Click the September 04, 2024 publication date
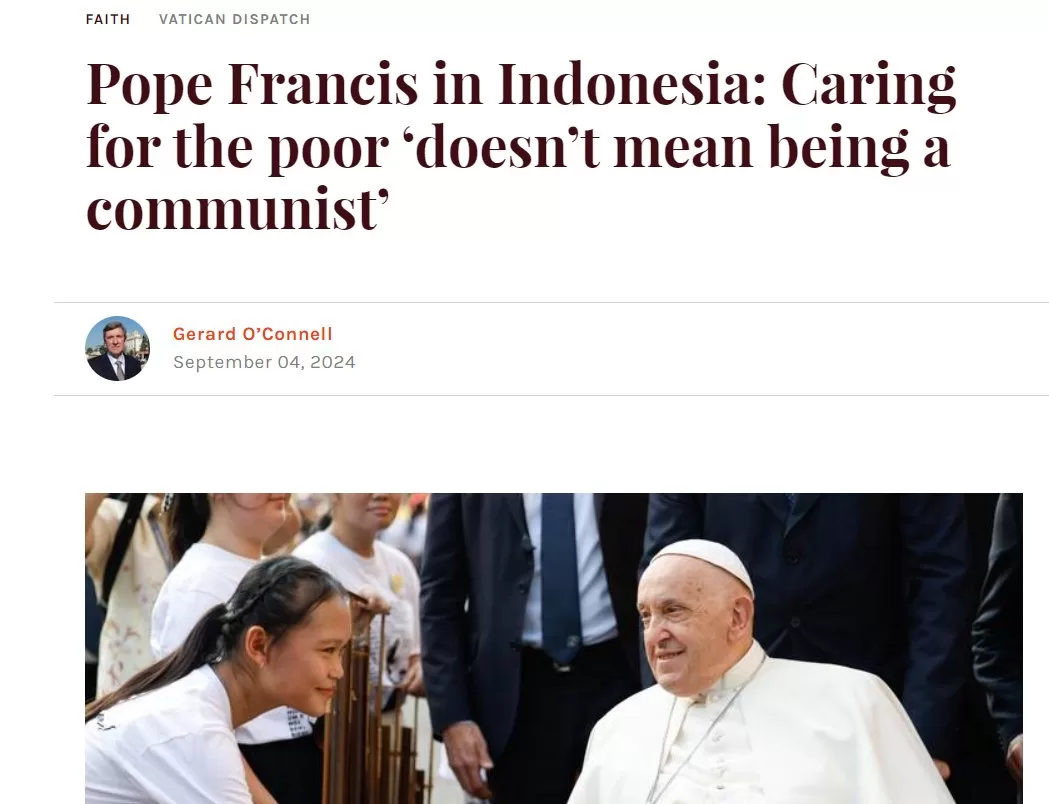This screenshot has height=804, width=1049. point(264,362)
